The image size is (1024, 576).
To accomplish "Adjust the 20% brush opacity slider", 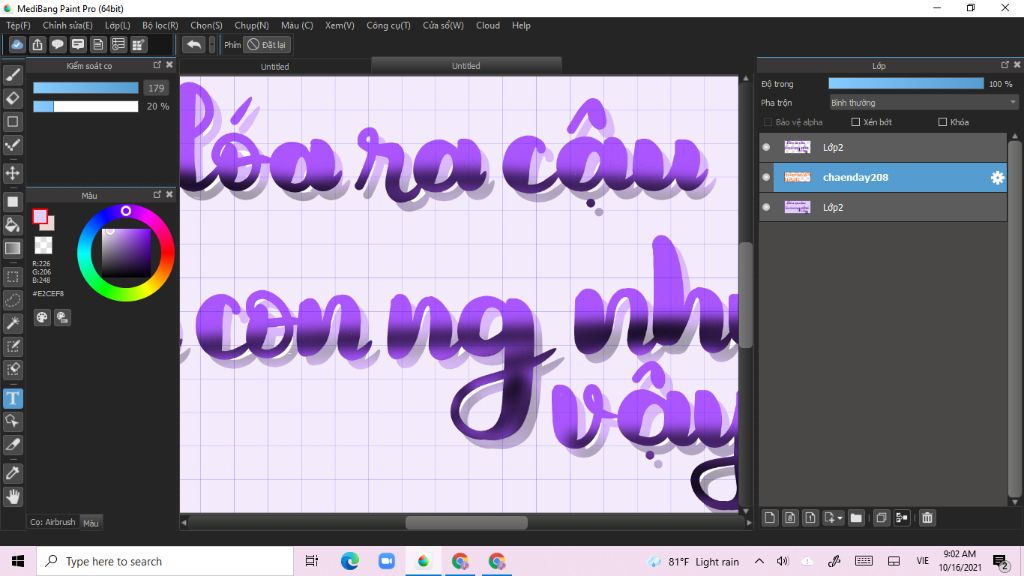I will point(86,106).
